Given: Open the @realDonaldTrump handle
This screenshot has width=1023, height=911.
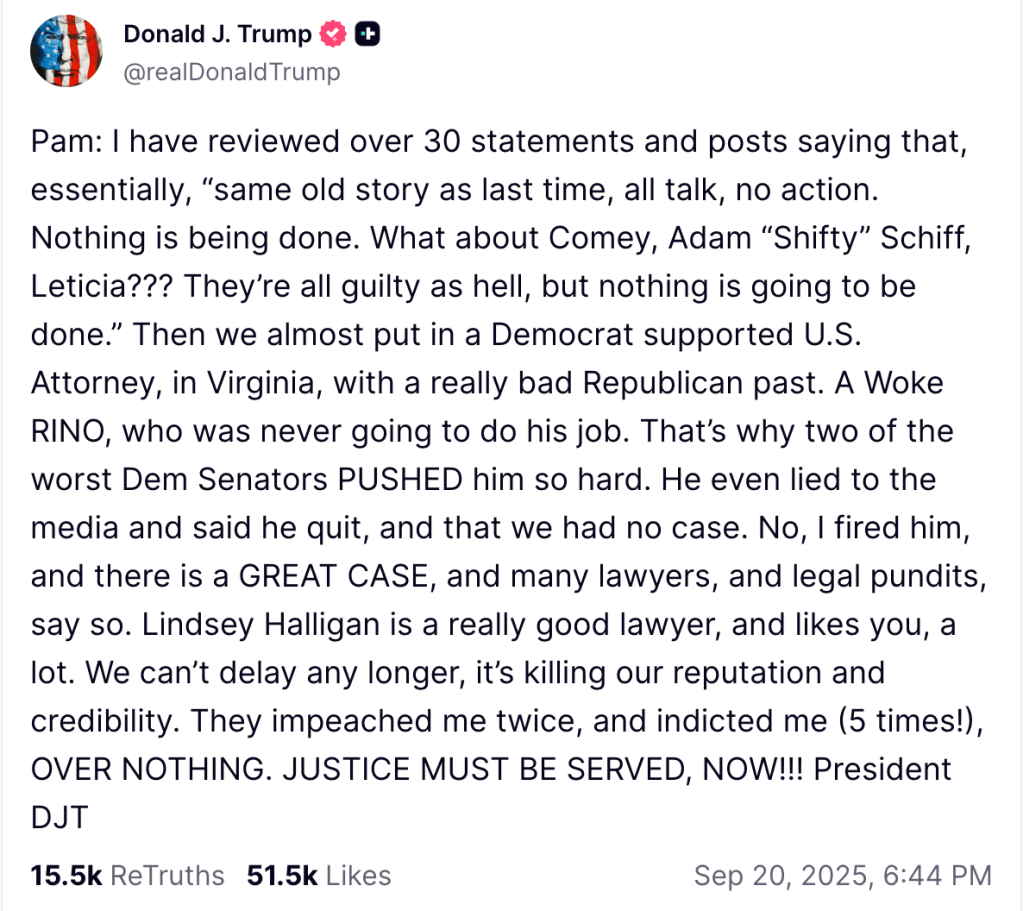Looking at the screenshot, I should pos(231,72).
